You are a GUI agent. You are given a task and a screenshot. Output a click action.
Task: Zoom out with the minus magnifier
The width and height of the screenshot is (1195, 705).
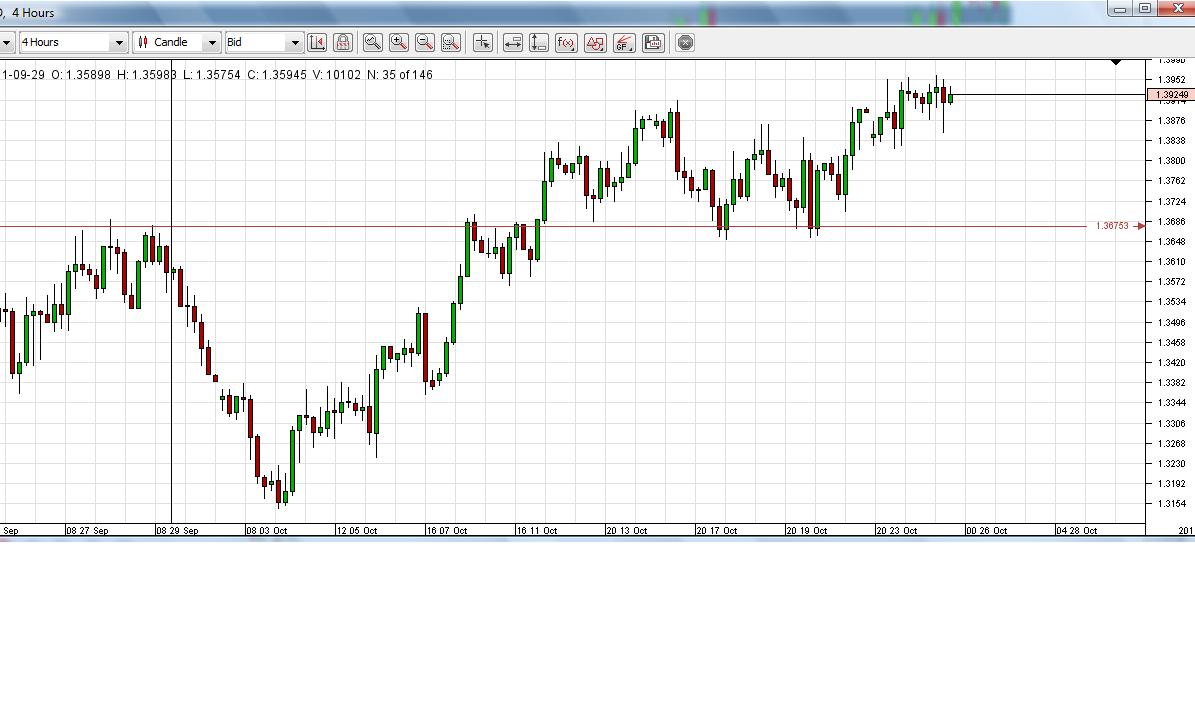pyautogui.click(x=424, y=43)
